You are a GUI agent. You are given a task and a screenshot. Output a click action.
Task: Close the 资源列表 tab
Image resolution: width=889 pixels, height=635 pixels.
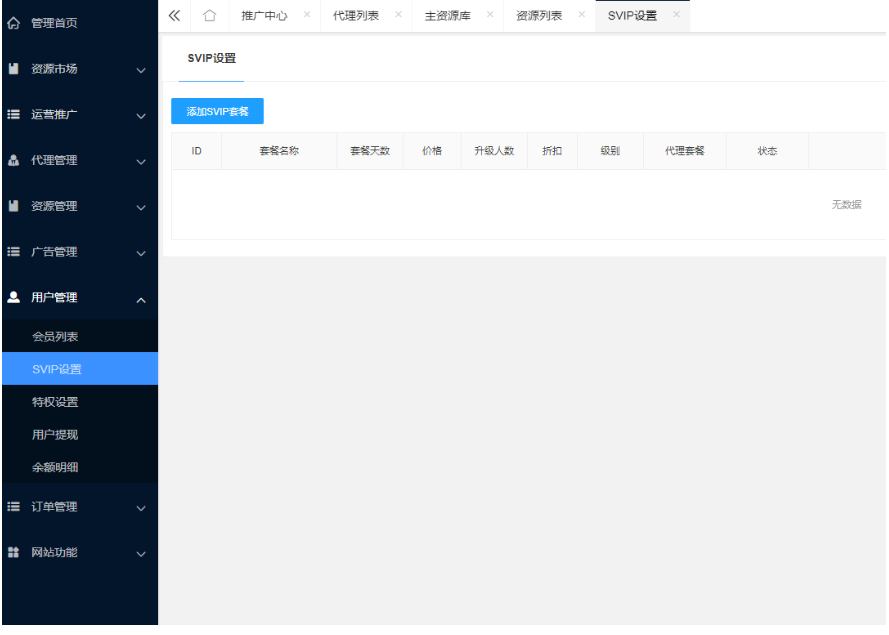(x=581, y=15)
